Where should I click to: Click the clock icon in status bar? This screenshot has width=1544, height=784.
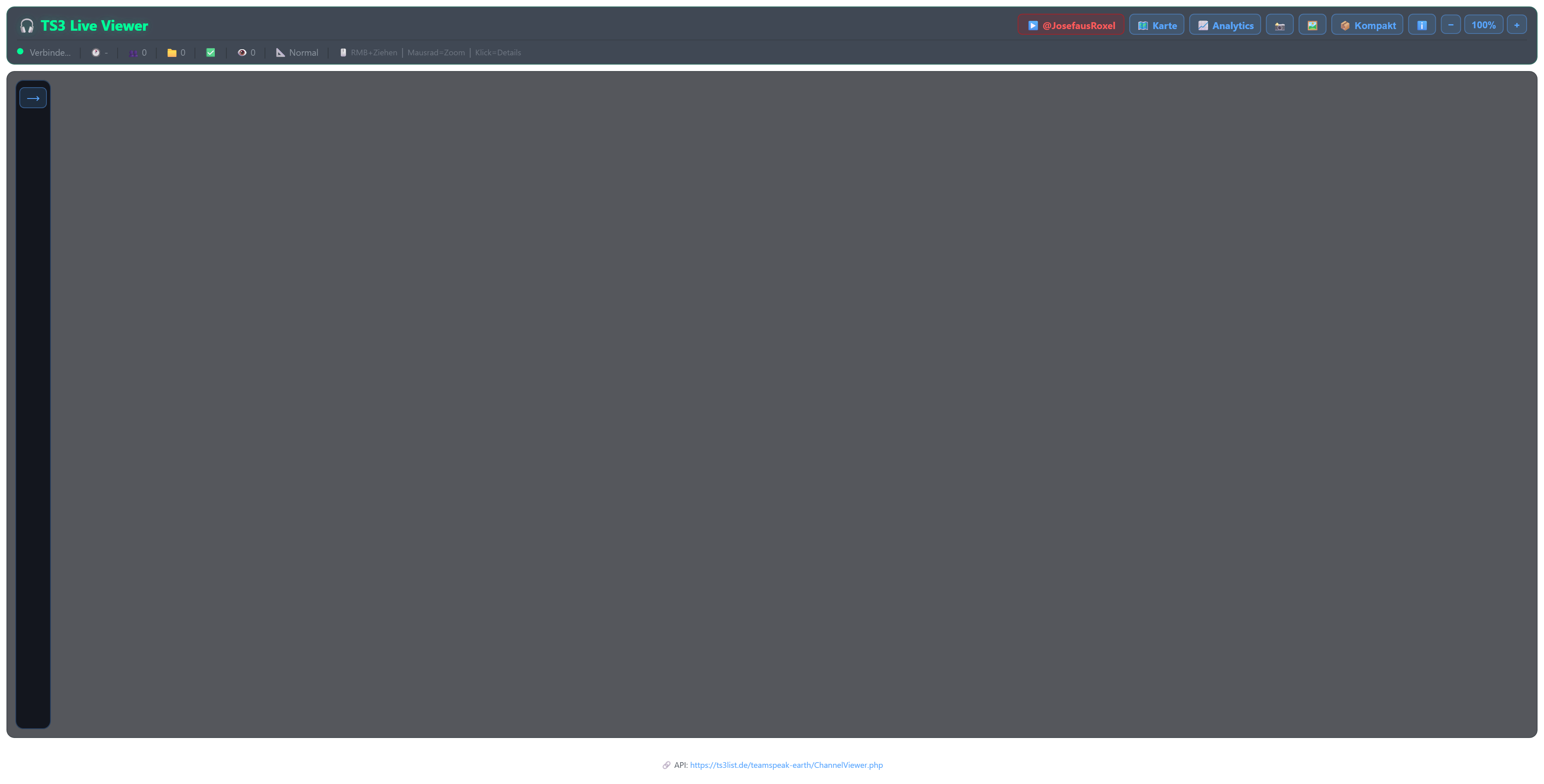click(95, 53)
